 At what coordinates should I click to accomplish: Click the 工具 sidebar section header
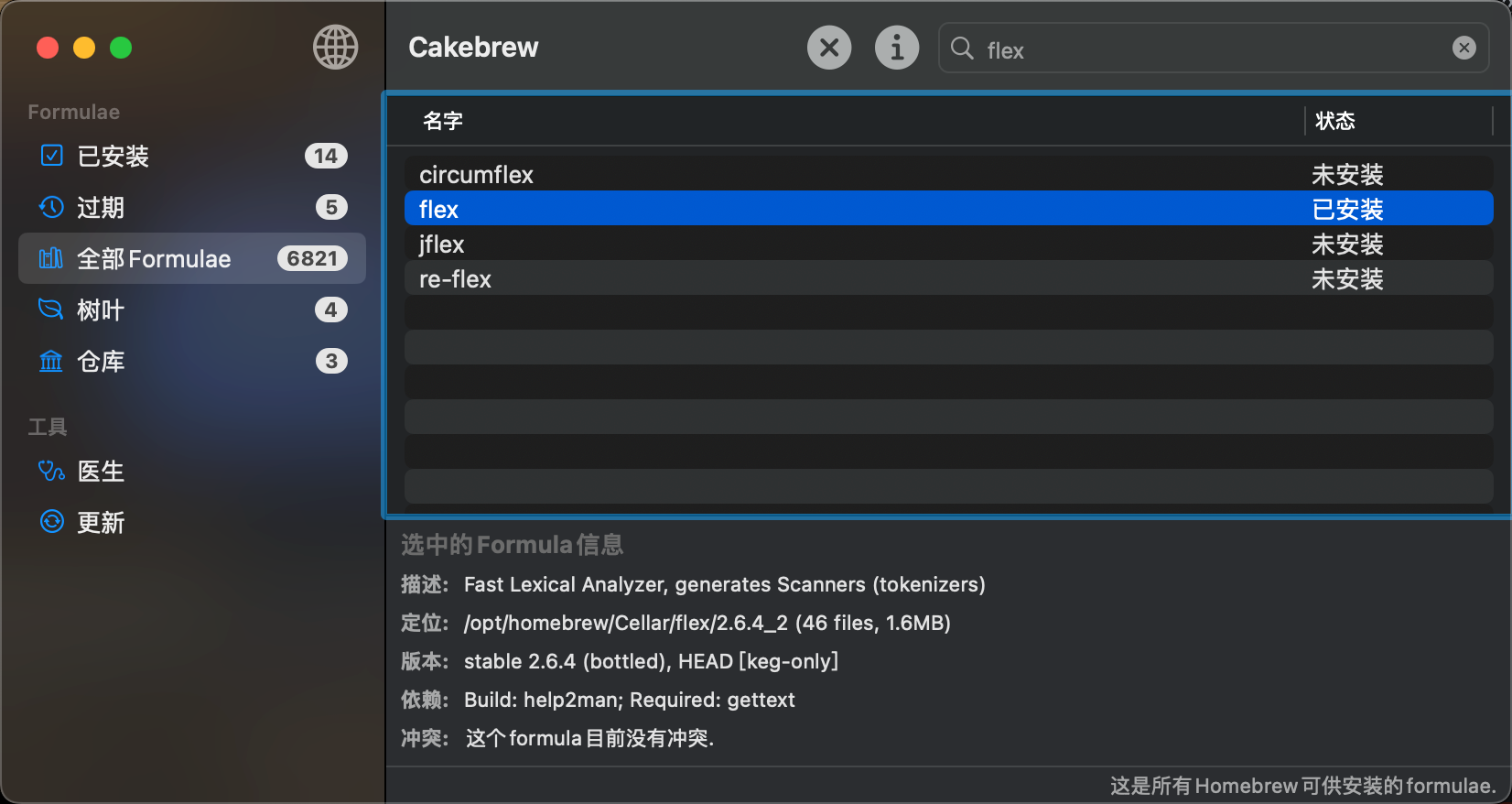point(48,427)
